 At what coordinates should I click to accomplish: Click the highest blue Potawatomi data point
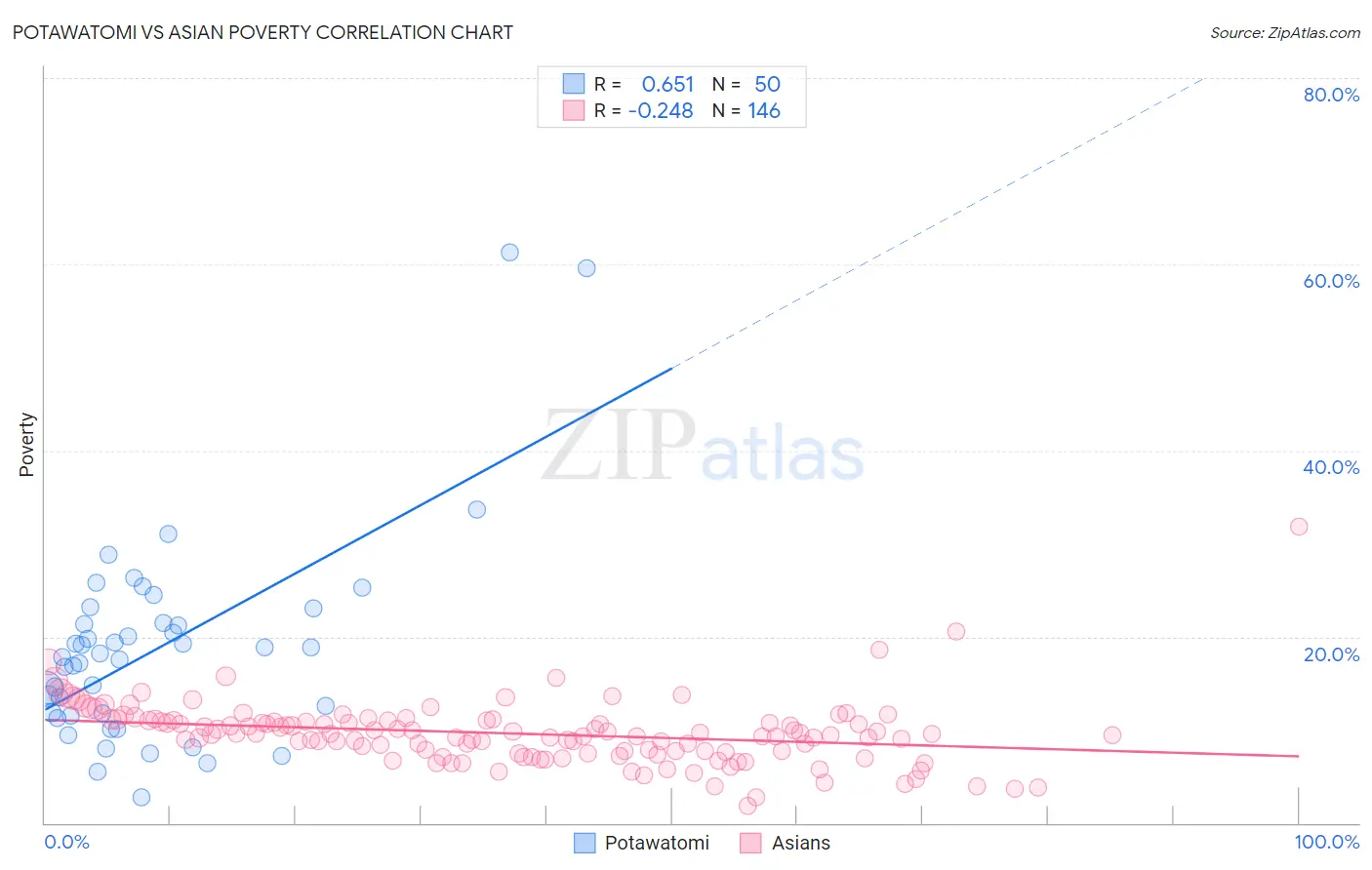(x=509, y=252)
